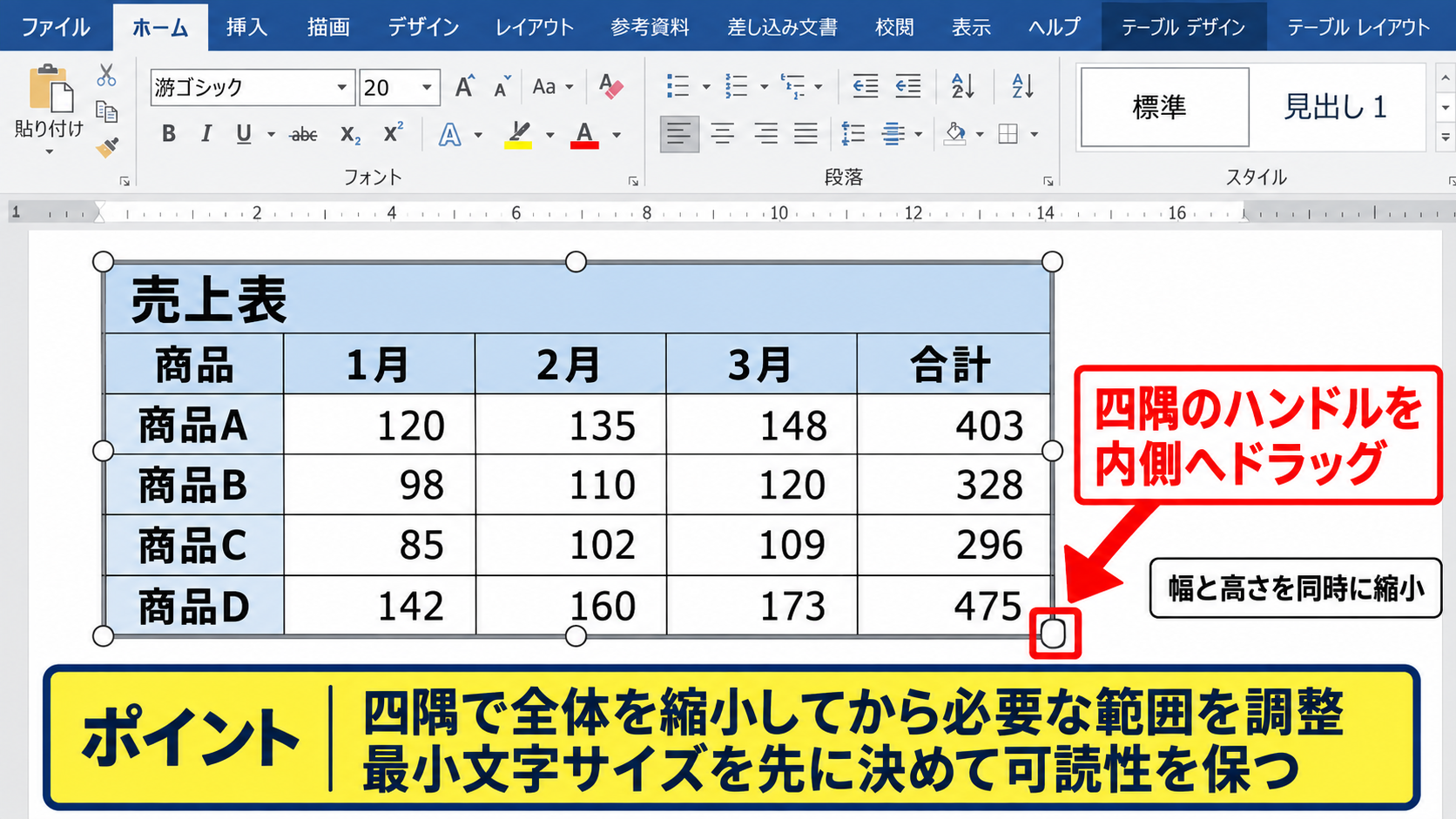Open the 校閲 ribbon tab
The height and width of the screenshot is (819, 1456).
click(x=894, y=27)
